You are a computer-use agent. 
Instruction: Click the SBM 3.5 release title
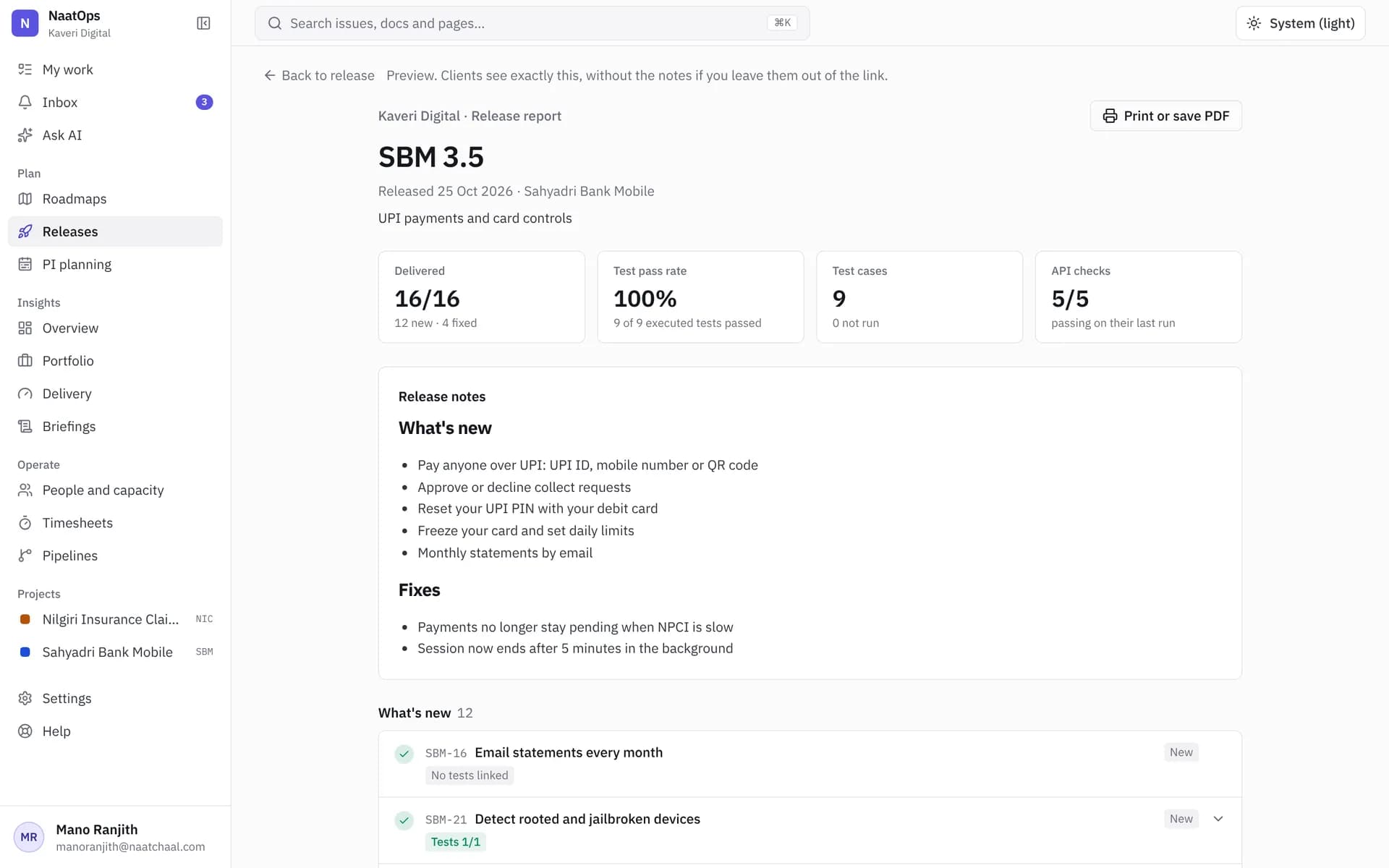pos(430,157)
